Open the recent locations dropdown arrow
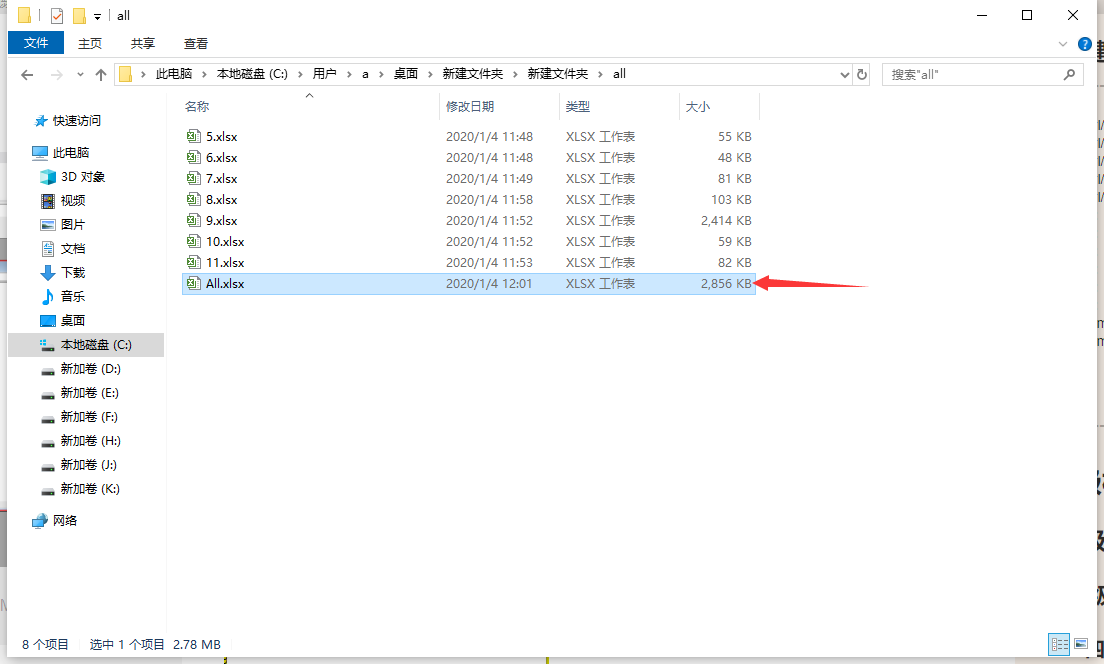 click(x=80, y=75)
